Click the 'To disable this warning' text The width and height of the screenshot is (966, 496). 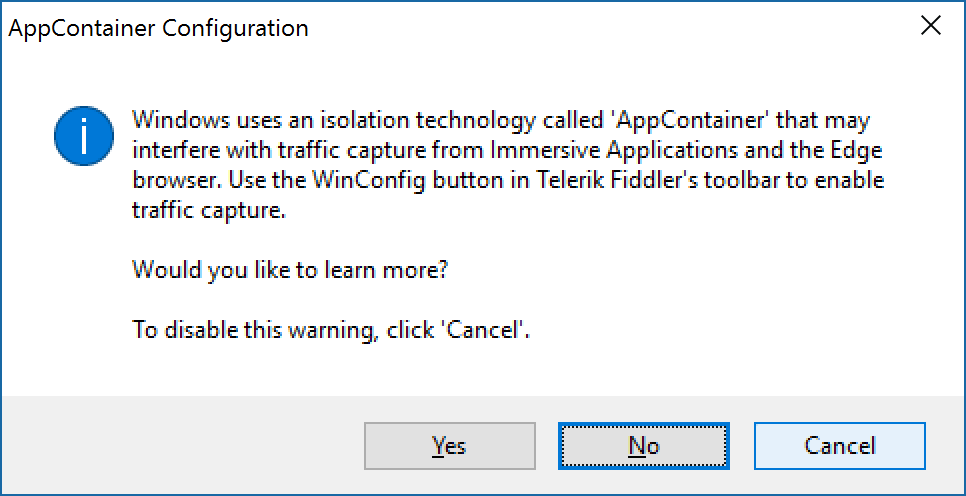[330, 329]
